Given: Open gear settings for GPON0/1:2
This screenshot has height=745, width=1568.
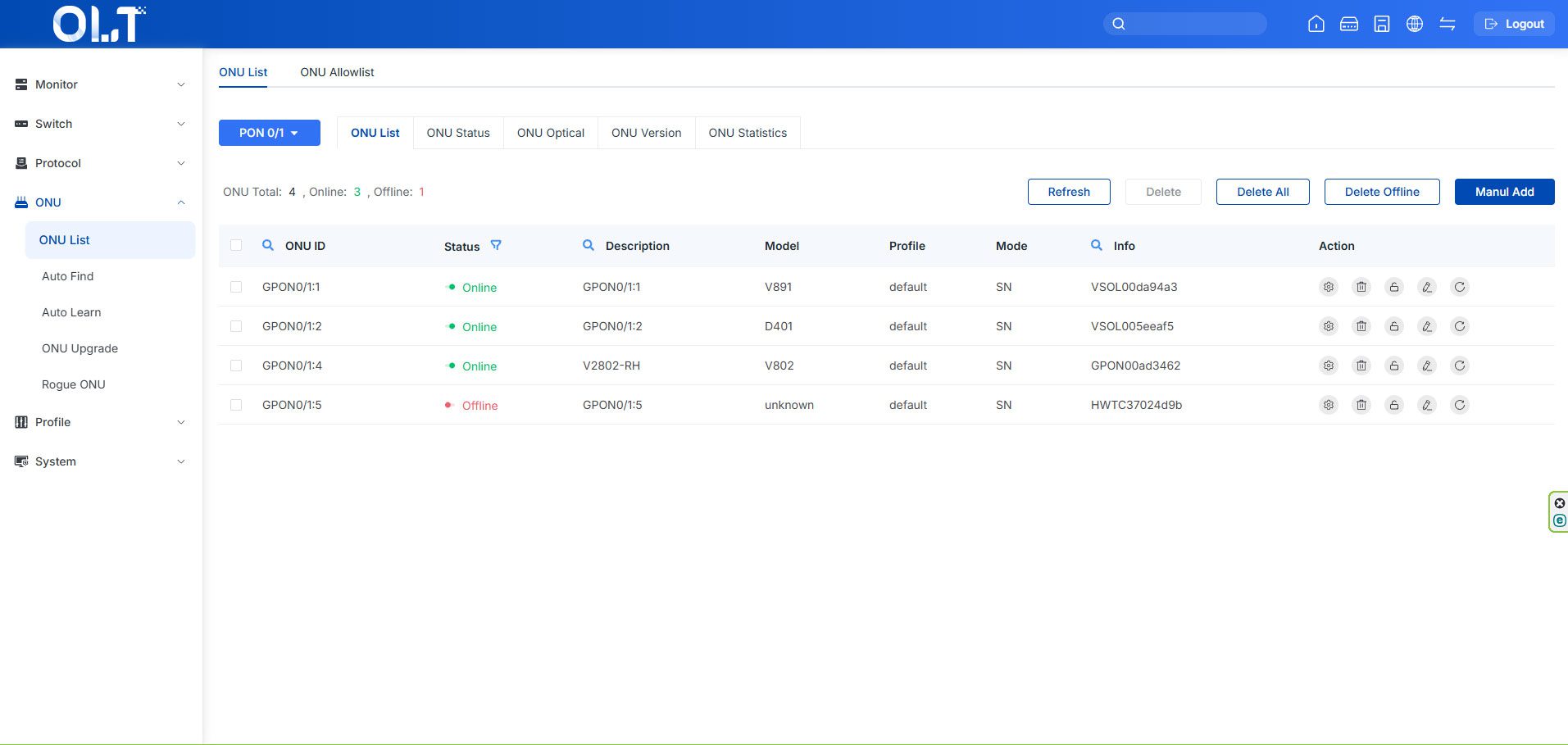Looking at the screenshot, I should pos(1329,326).
